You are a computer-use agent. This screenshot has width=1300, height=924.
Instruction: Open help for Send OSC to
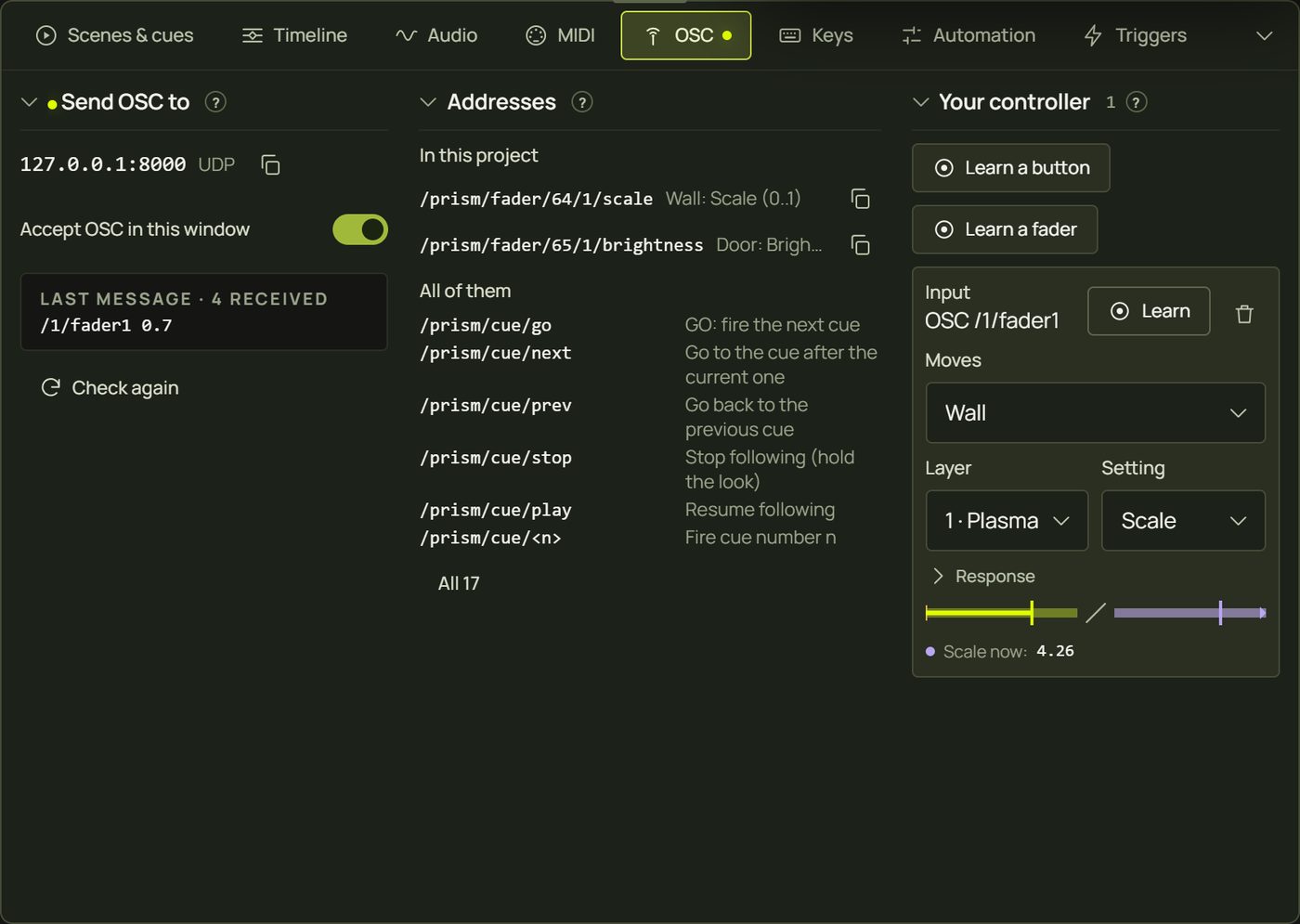pyautogui.click(x=215, y=102)
